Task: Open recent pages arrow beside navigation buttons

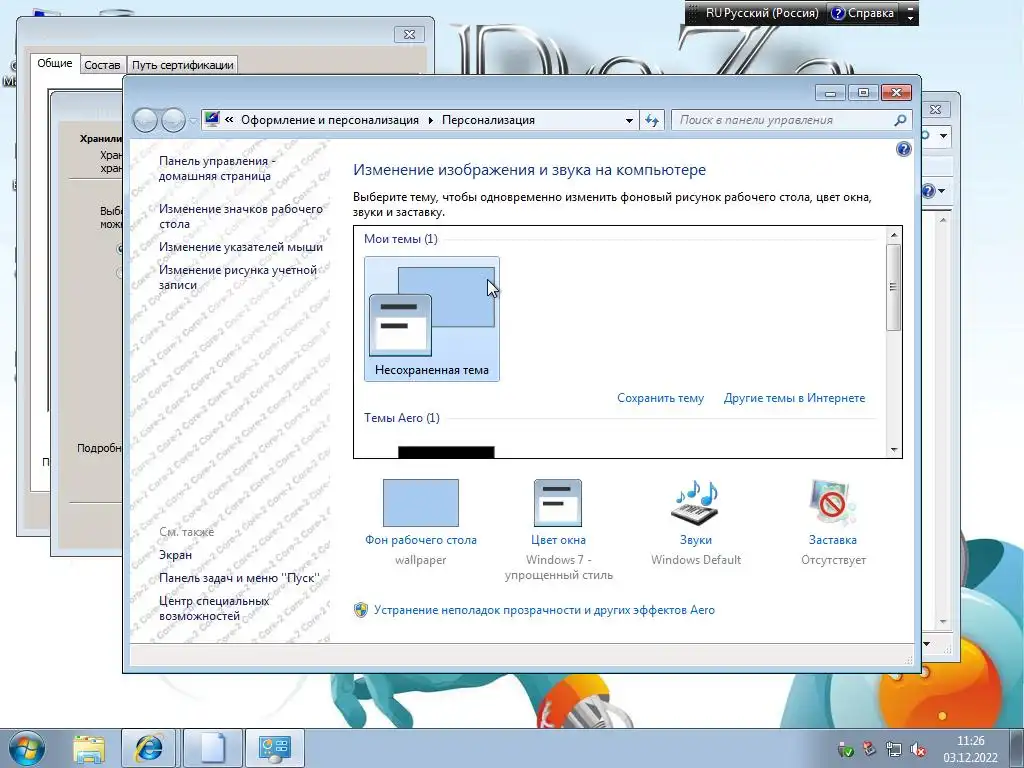Action: pyautogui.click(x=193, y=121)
